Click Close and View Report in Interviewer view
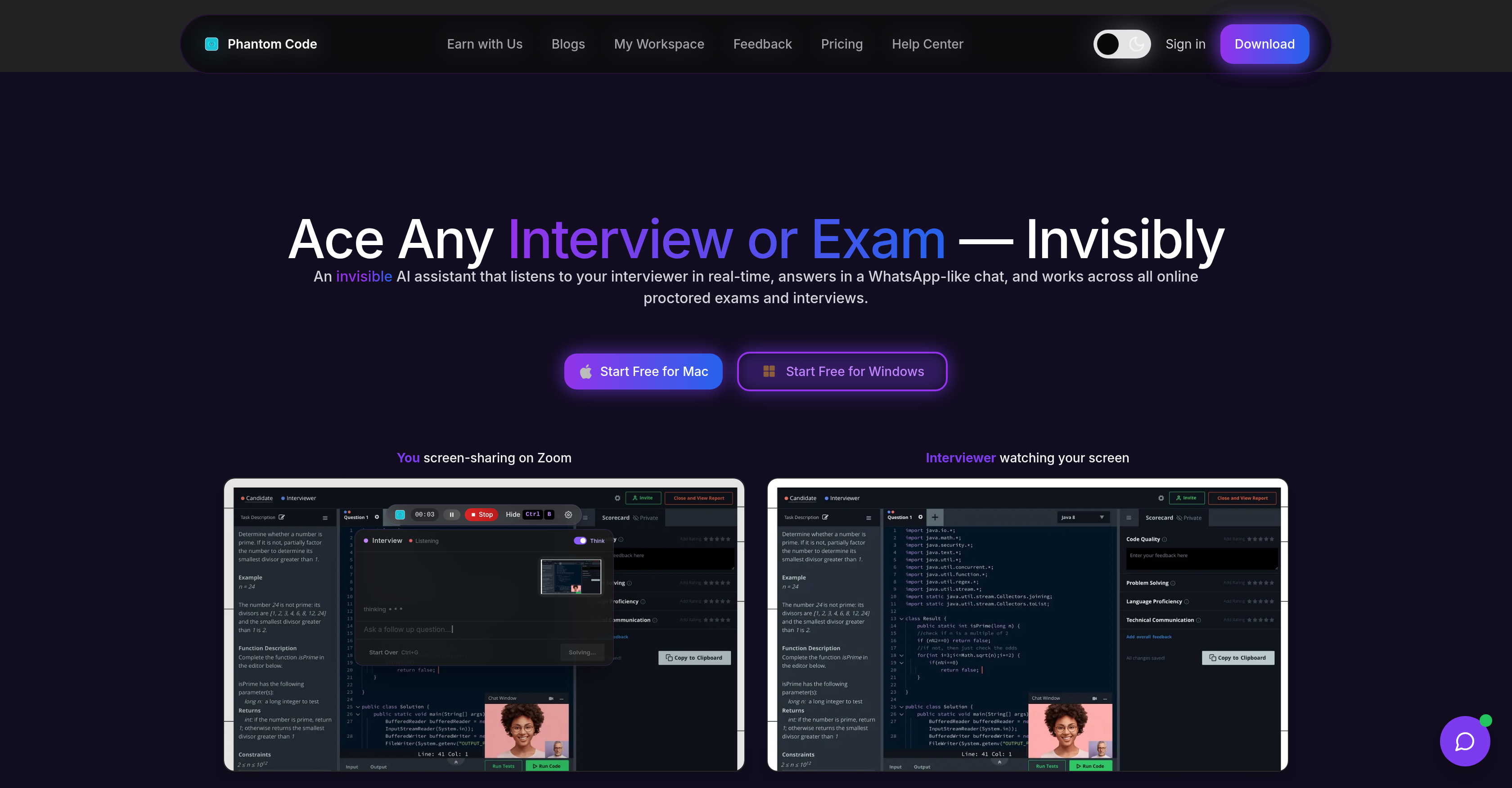1512x788 pixels. point(1242,498)
